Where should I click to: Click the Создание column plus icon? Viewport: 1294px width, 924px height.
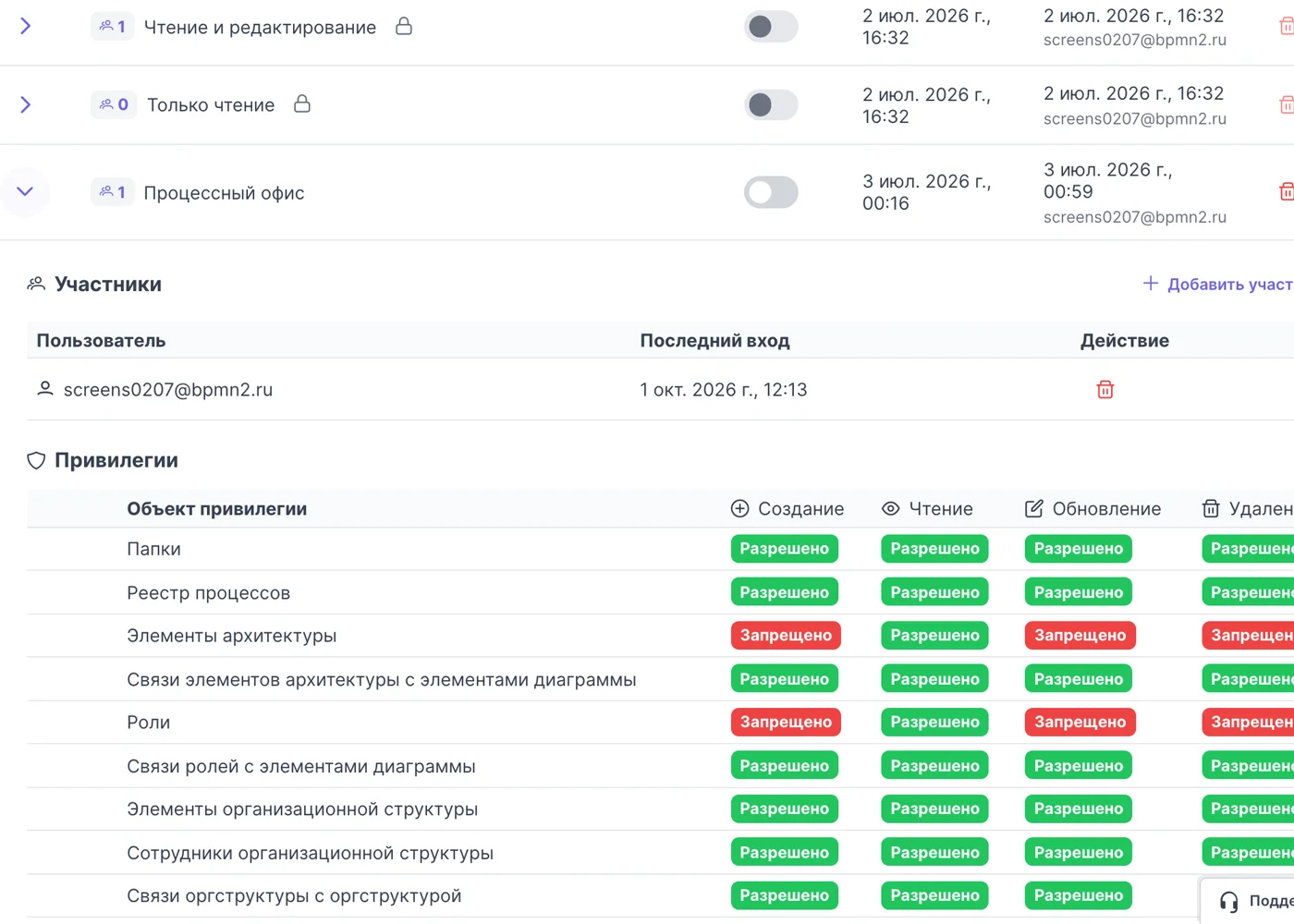pos(739,508)
